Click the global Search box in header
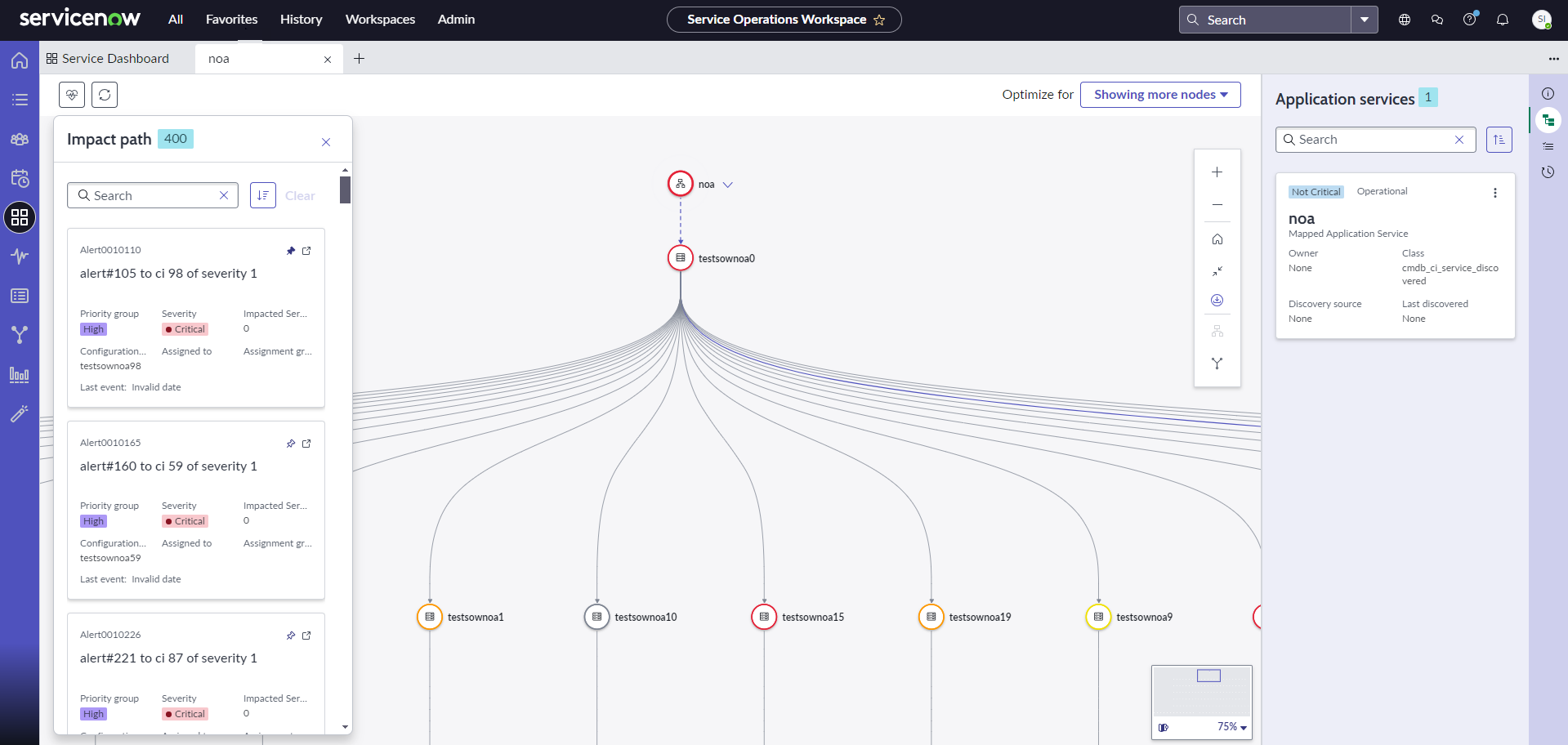1568x745 pixels. pos(1265,20)
